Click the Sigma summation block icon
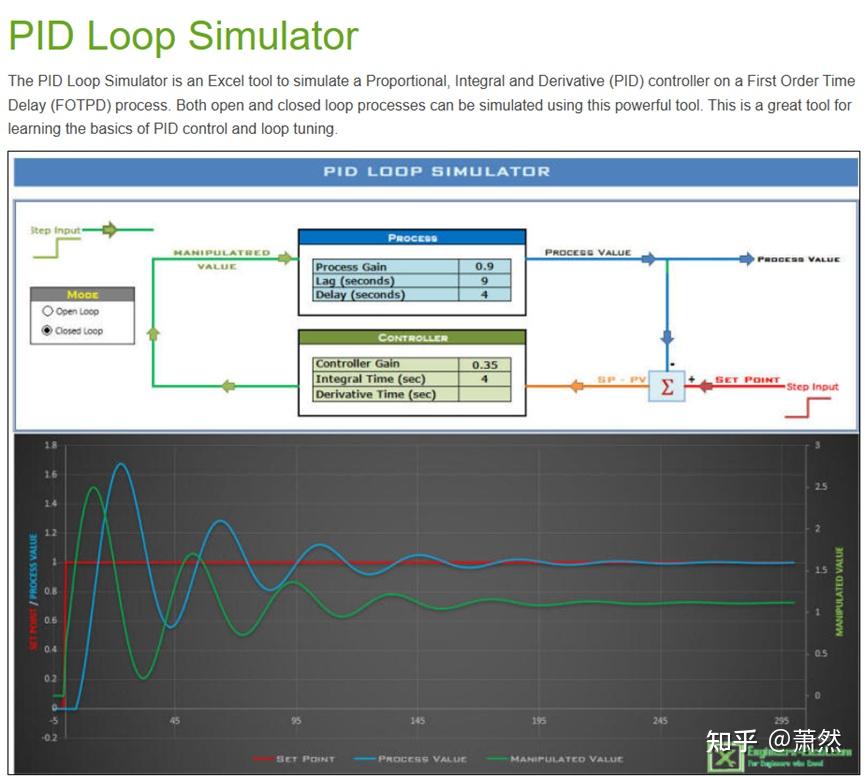 (x=666, y=386)
